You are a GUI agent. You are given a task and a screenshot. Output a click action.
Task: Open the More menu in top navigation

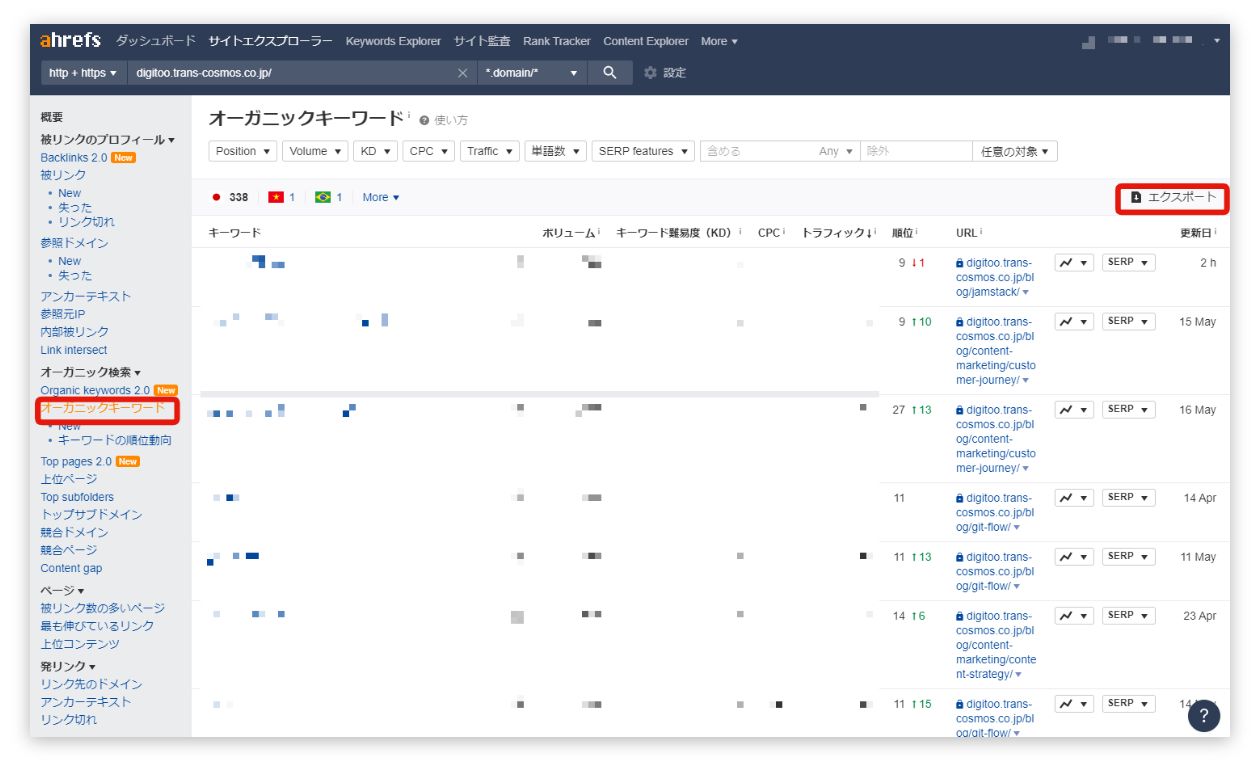[x=719, y=41]
